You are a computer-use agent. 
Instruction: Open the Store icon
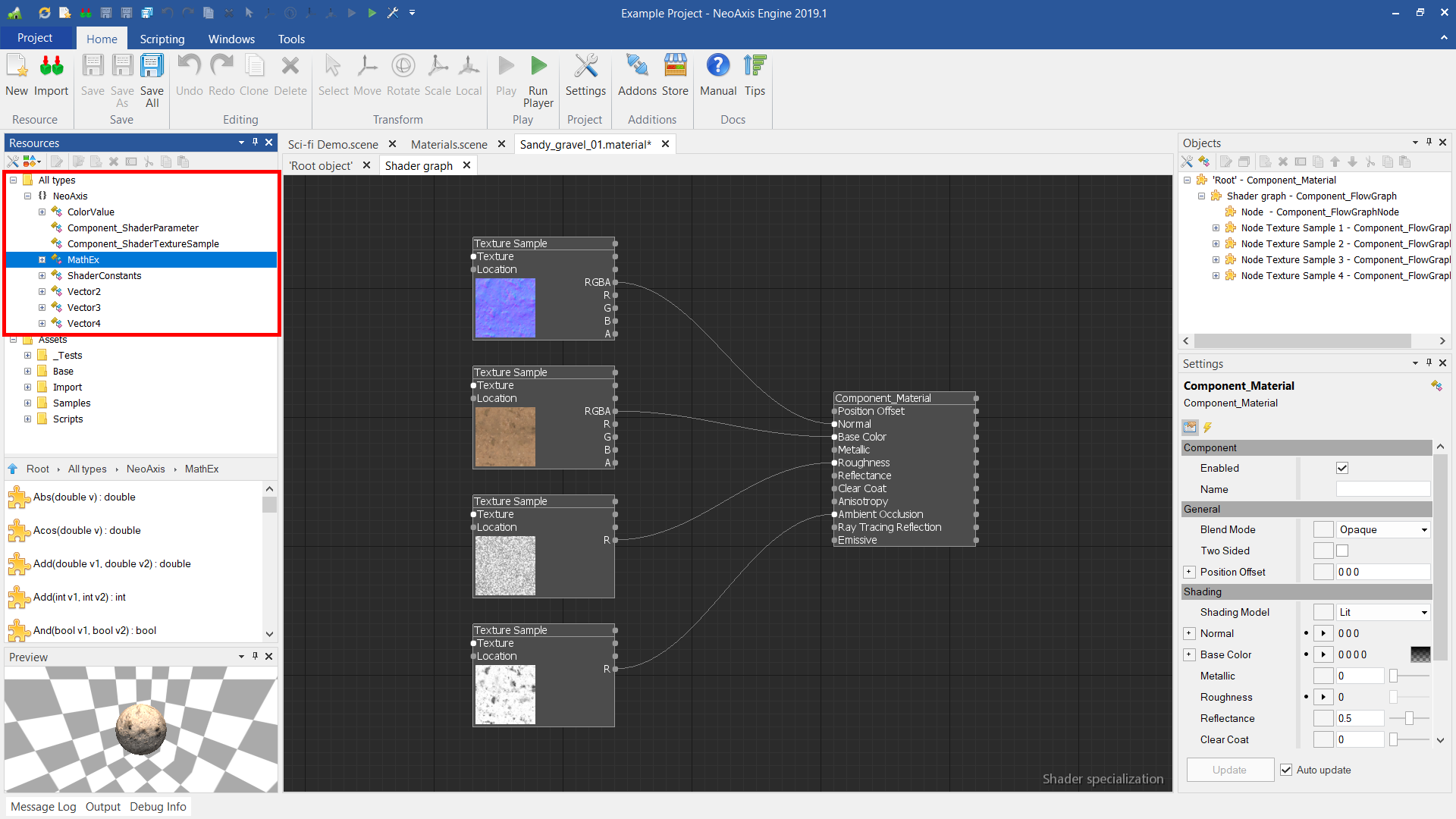pos(675,67)
